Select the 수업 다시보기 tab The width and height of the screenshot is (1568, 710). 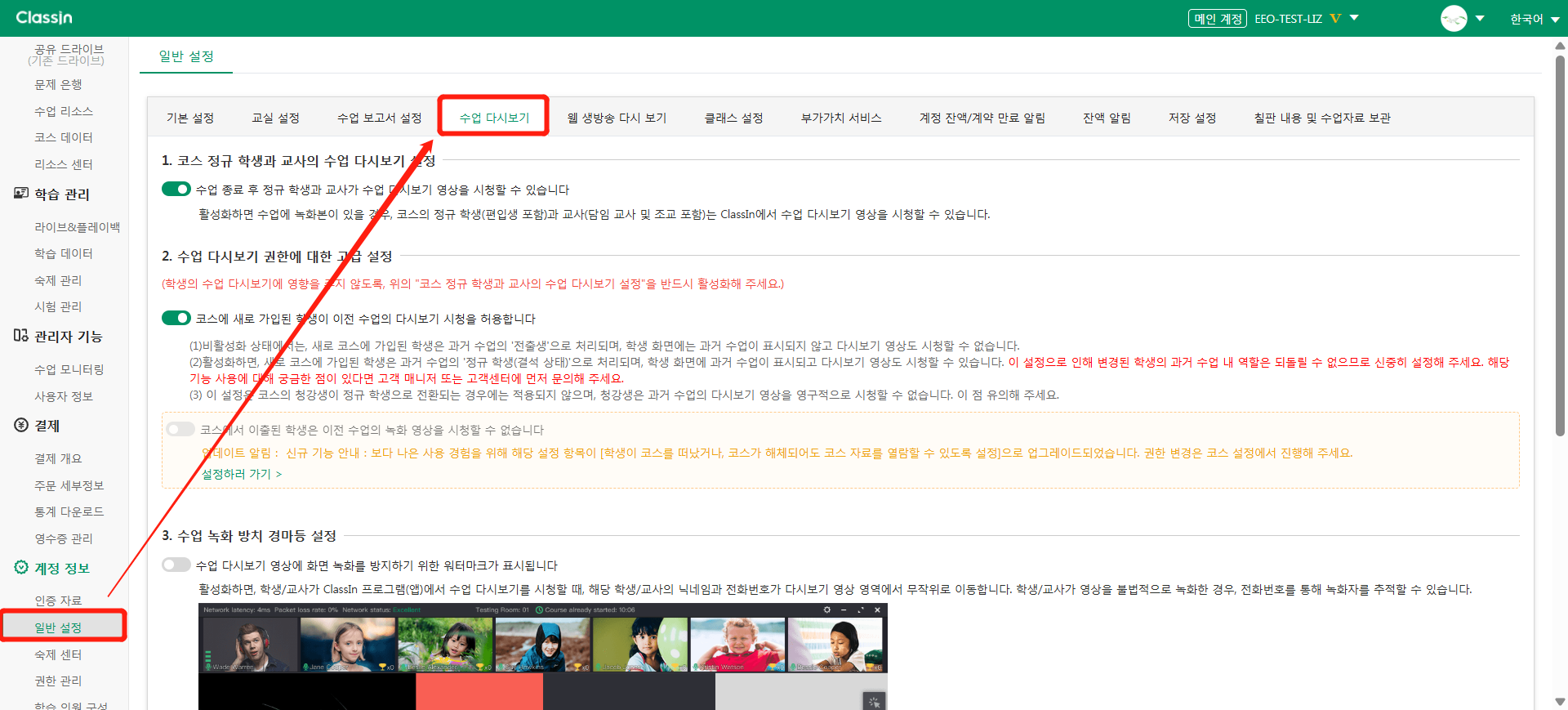tap(494, 118)
